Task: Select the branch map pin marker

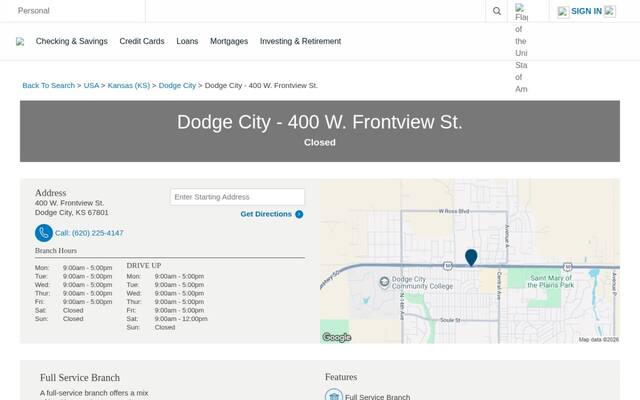Action: point(471,258)
